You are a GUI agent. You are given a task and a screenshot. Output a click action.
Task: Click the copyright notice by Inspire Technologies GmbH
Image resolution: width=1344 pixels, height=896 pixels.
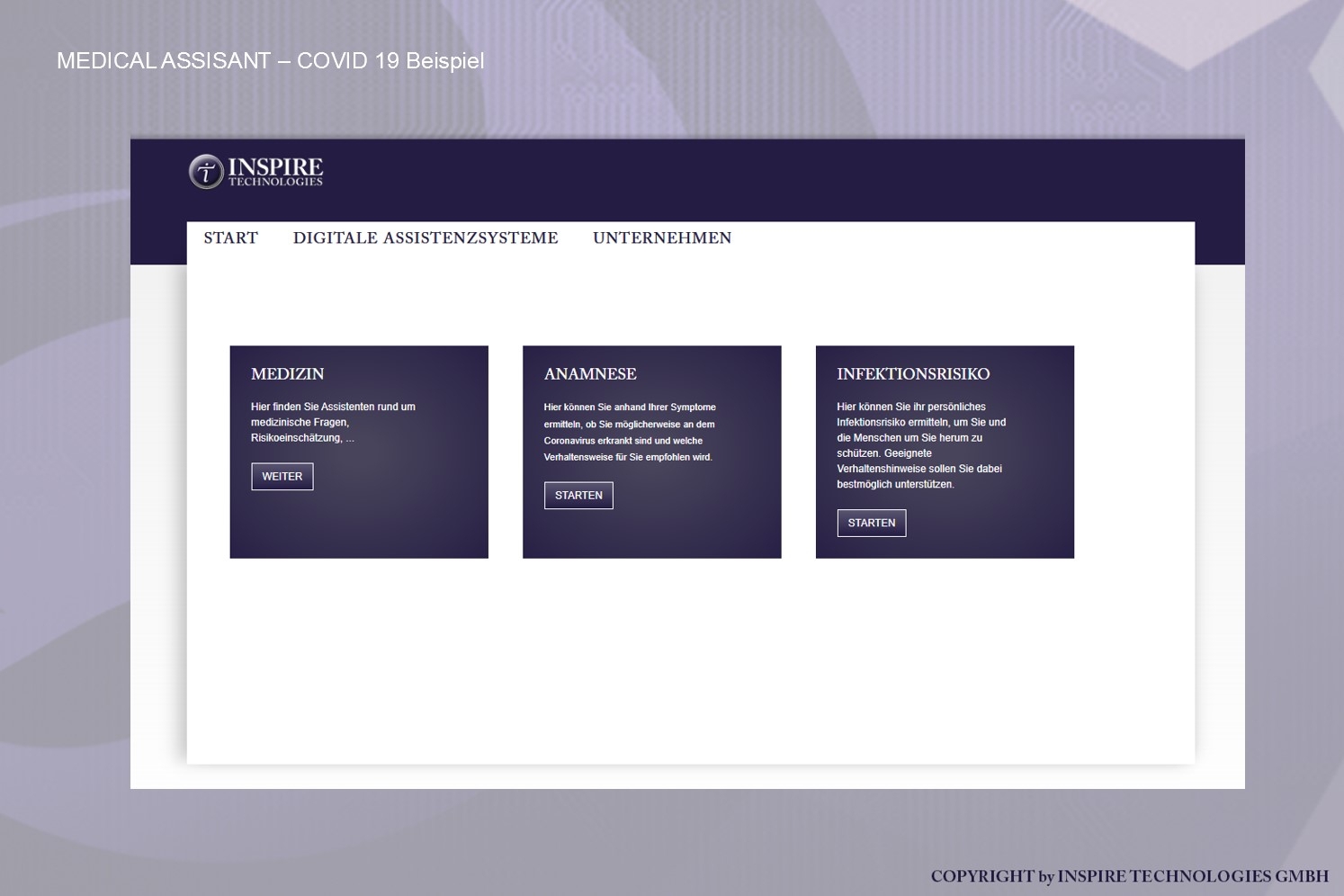[1130, 876]
